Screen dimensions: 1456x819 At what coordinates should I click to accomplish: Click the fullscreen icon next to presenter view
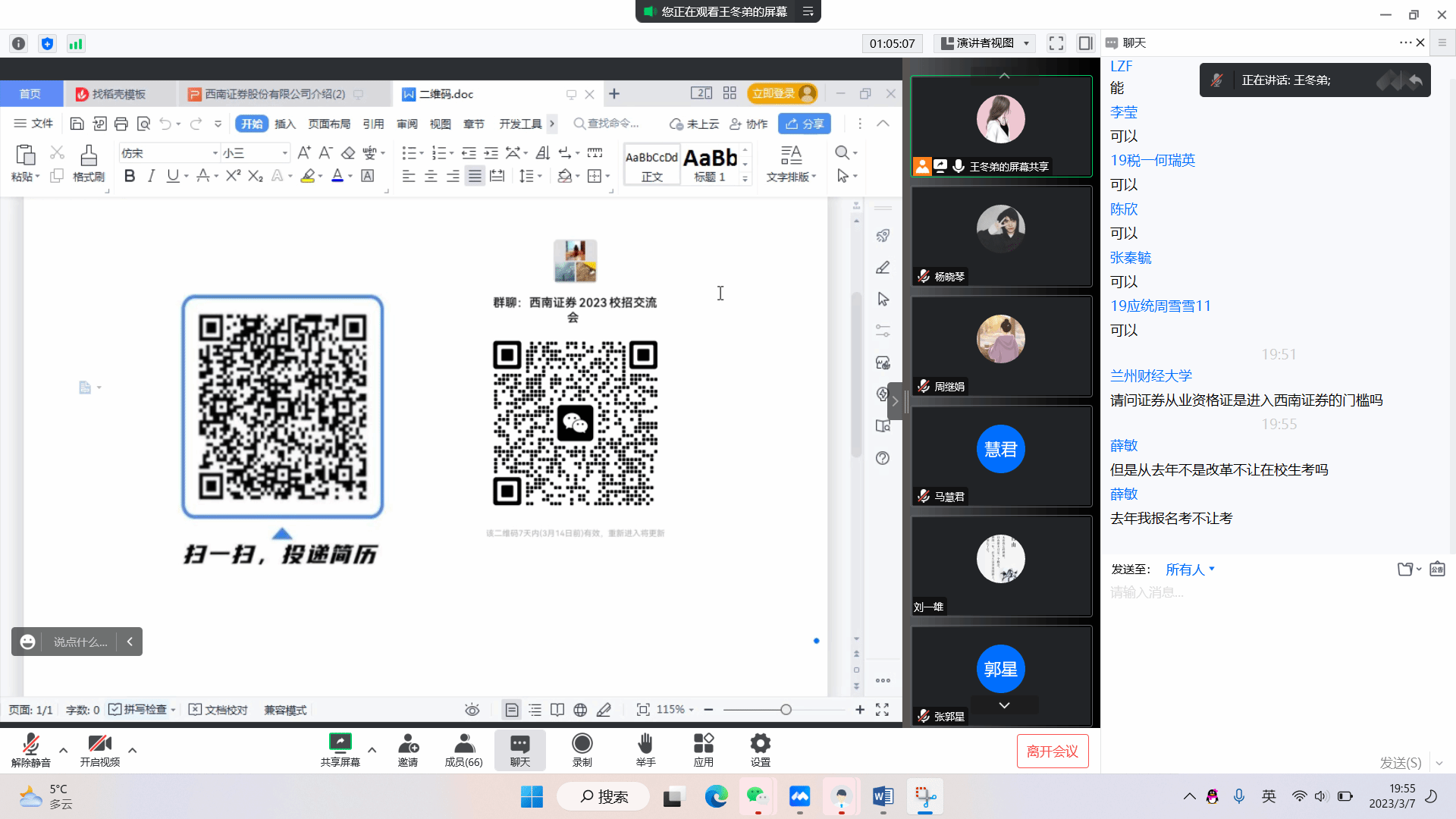(x=1056, y=43)
